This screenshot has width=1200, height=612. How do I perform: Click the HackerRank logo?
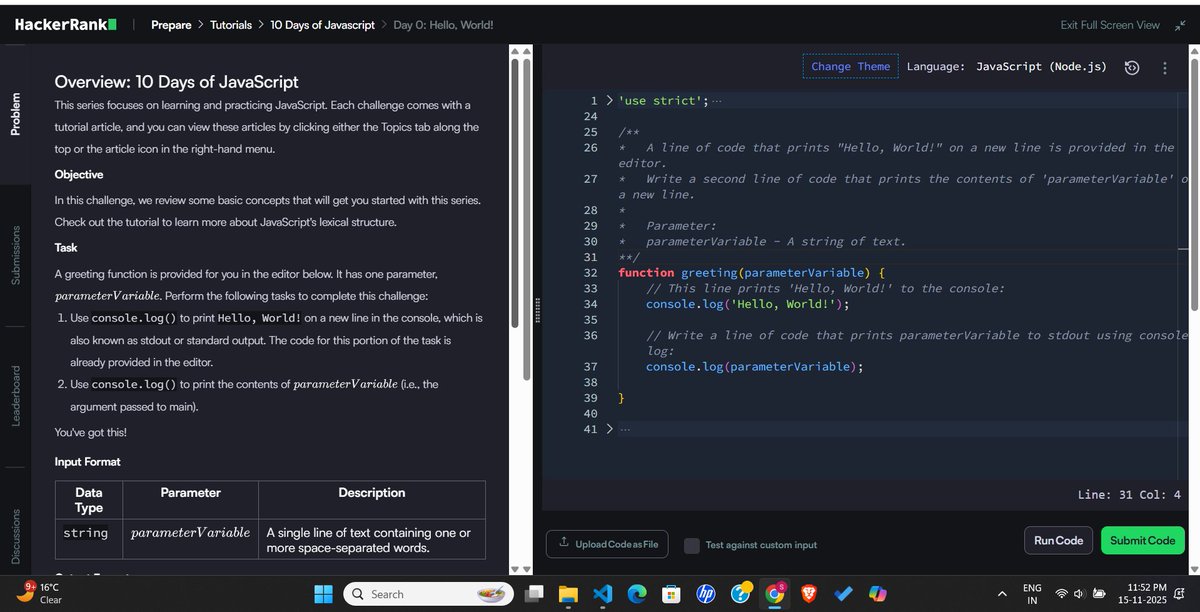click(64, 23)
